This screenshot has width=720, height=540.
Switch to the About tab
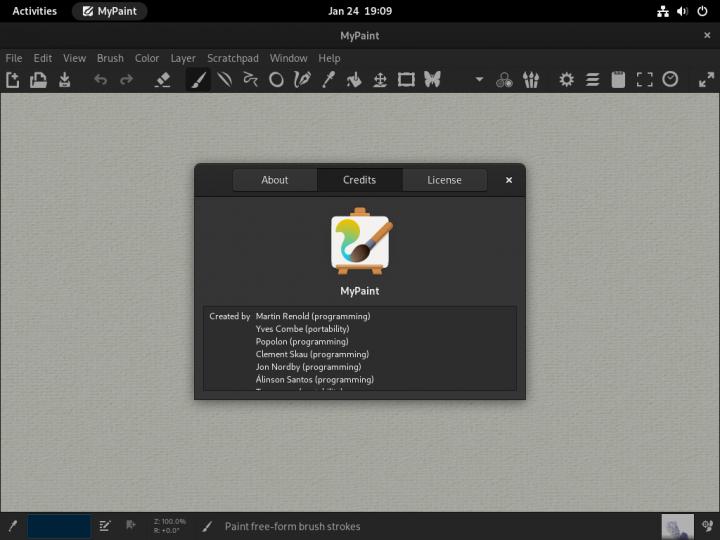(275, 180)
